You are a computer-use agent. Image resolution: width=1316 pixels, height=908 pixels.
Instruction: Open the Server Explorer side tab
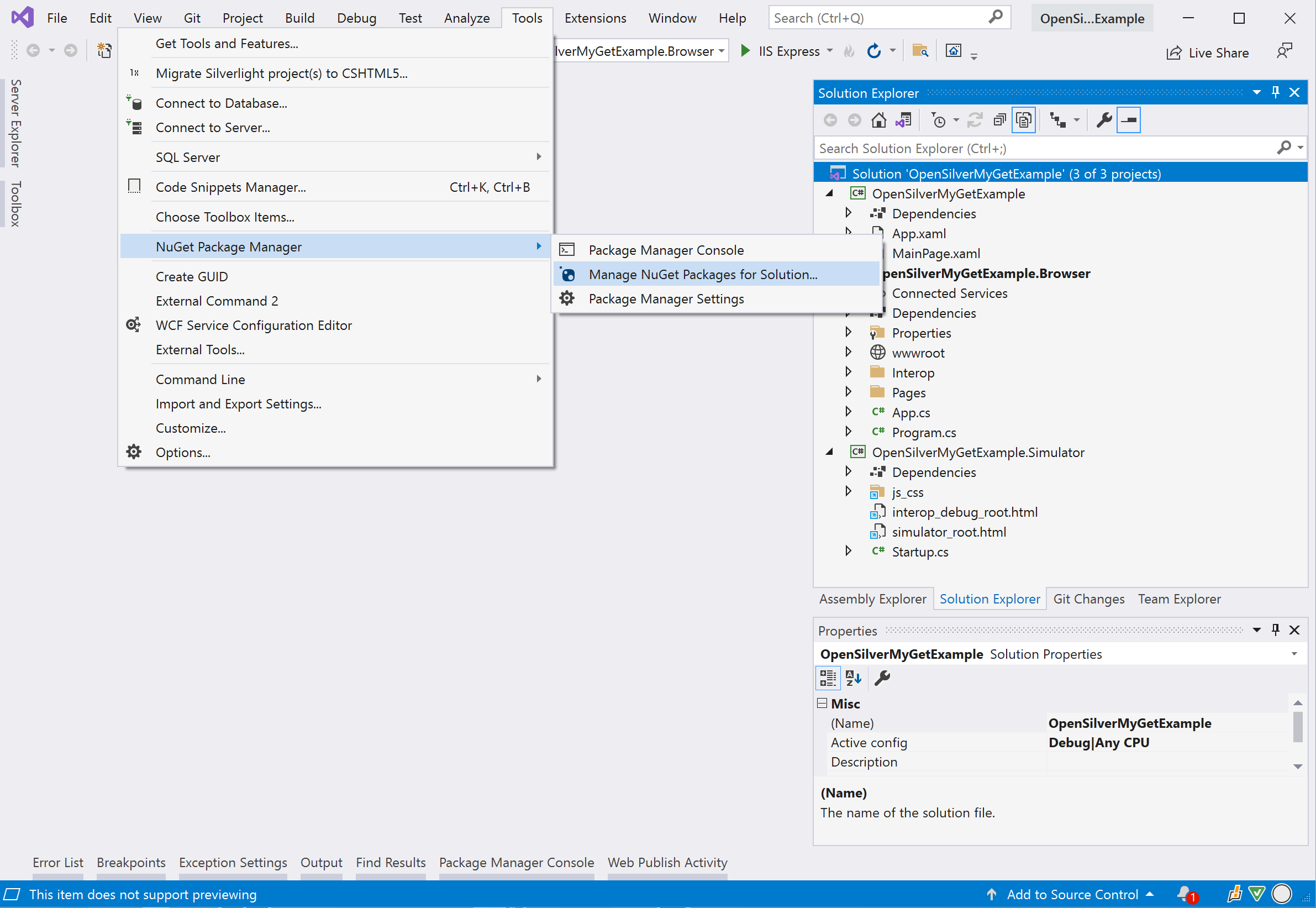15,123
